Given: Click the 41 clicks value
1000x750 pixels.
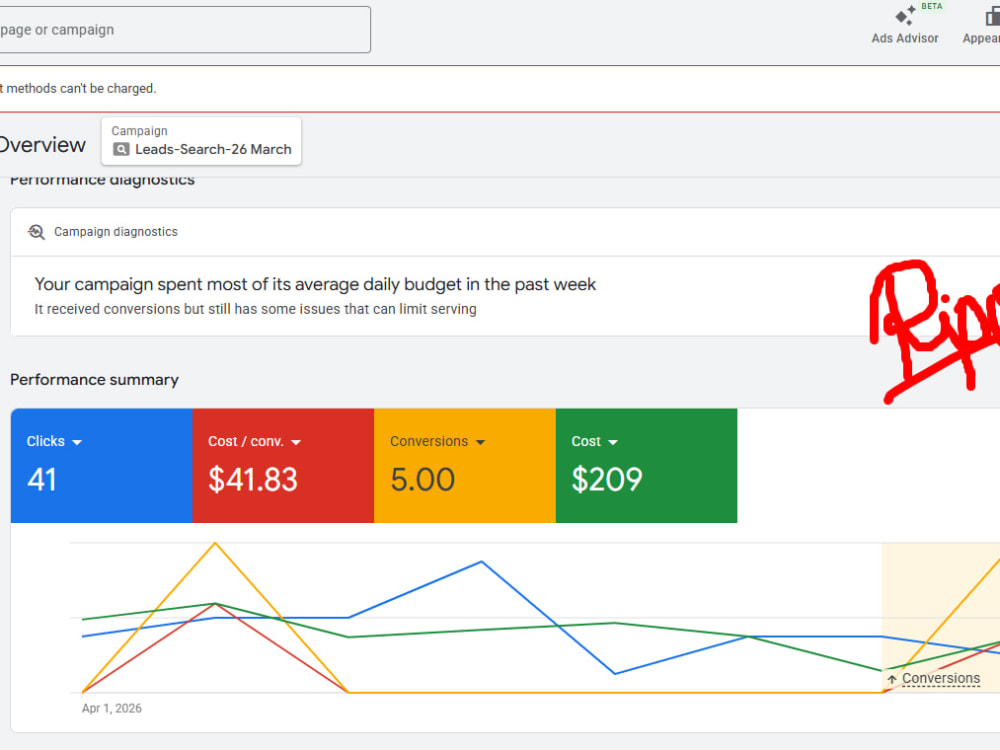Looking at the screenshot, I should click(x=42, y=480).
